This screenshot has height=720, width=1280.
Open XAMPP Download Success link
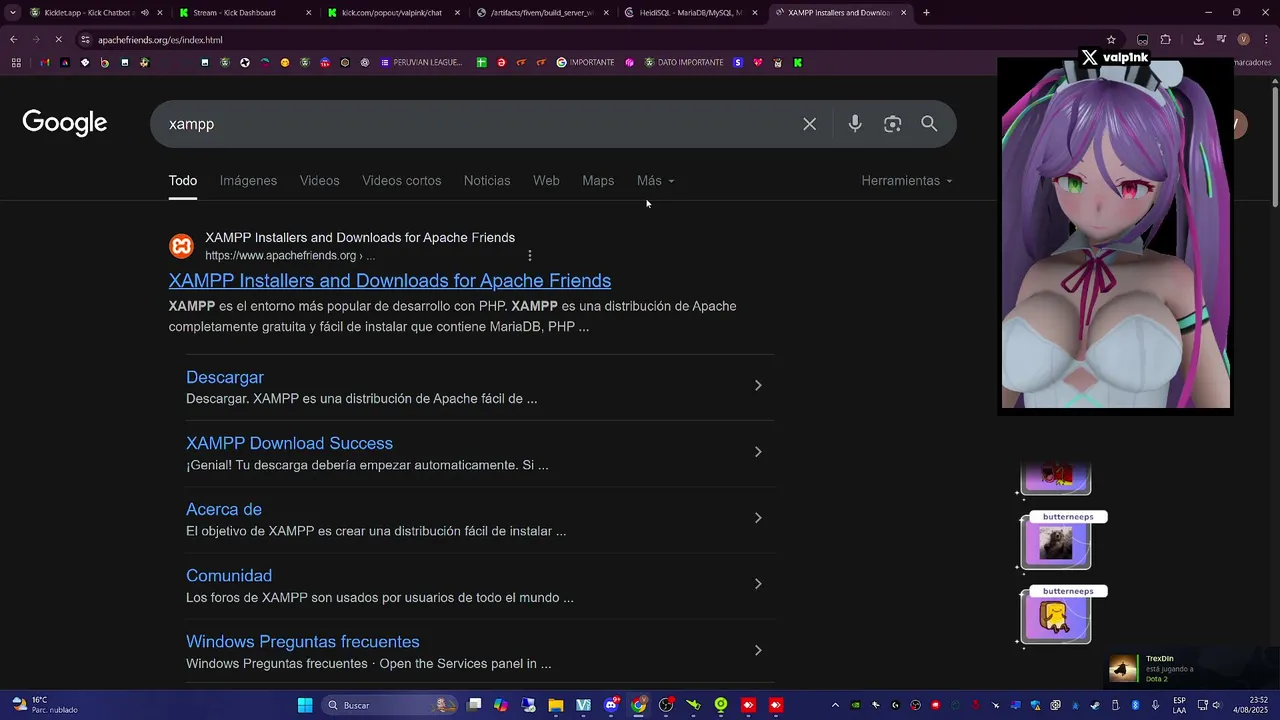click(x=289, y=443)
